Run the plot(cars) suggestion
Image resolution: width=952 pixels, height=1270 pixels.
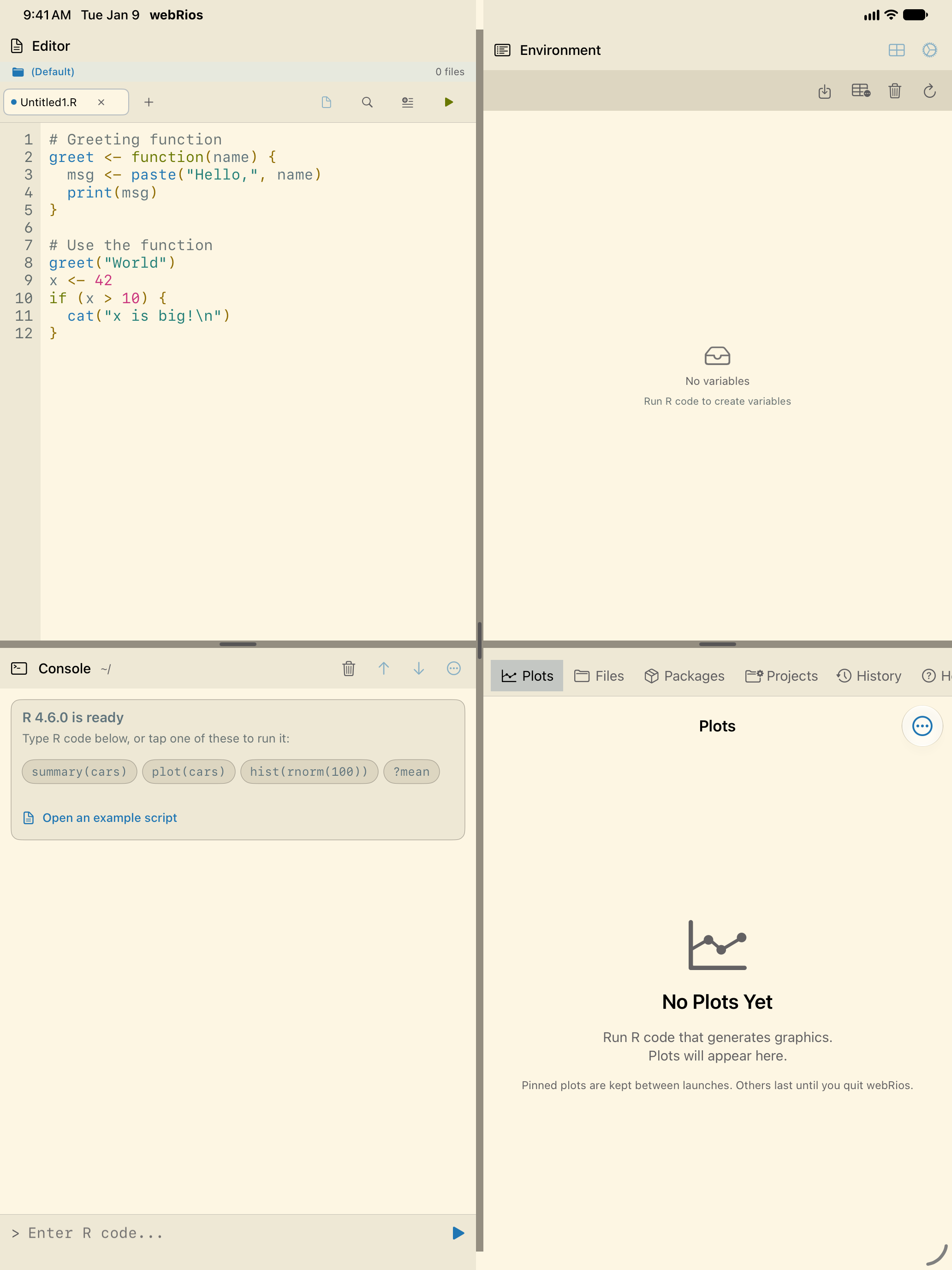[x=189, y=772]
